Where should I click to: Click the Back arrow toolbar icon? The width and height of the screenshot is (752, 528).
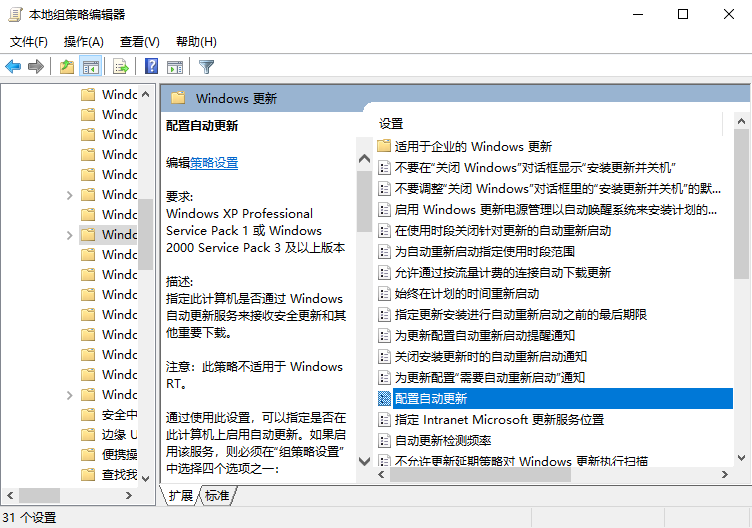point(13,66)
